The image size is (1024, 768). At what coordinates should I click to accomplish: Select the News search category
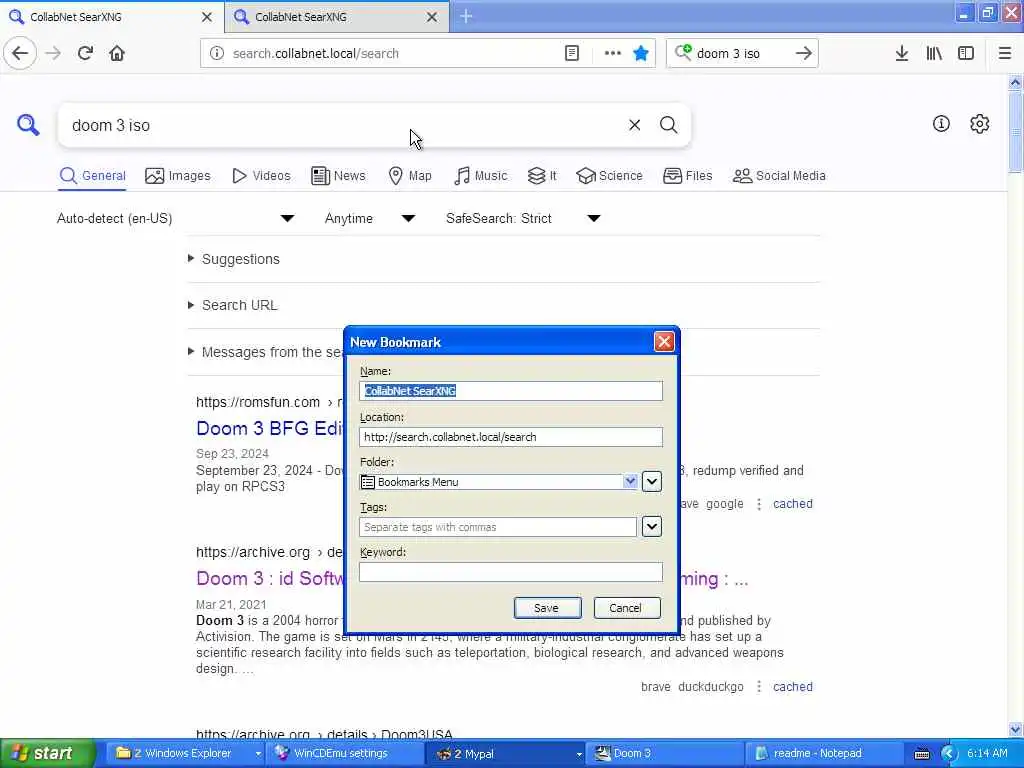coord(338,176)
